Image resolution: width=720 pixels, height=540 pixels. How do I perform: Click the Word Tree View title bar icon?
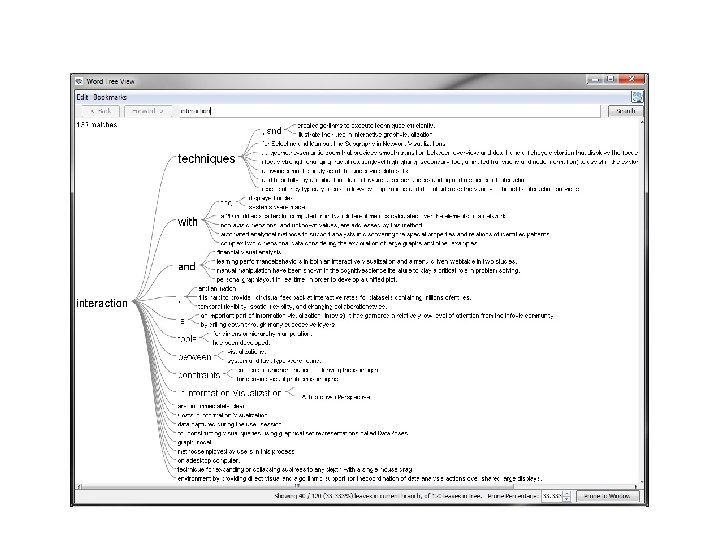click(79, 81)
